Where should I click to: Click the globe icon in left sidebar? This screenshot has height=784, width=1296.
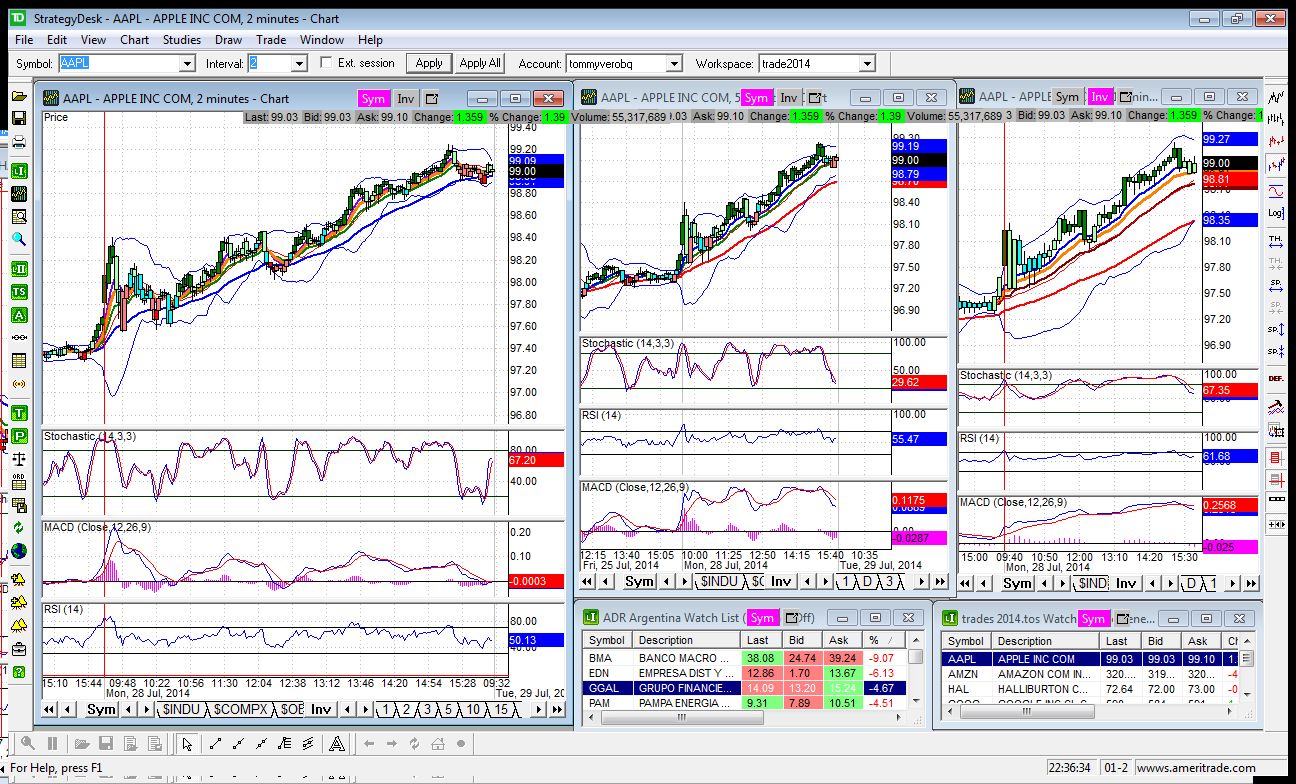click(18, 551)
